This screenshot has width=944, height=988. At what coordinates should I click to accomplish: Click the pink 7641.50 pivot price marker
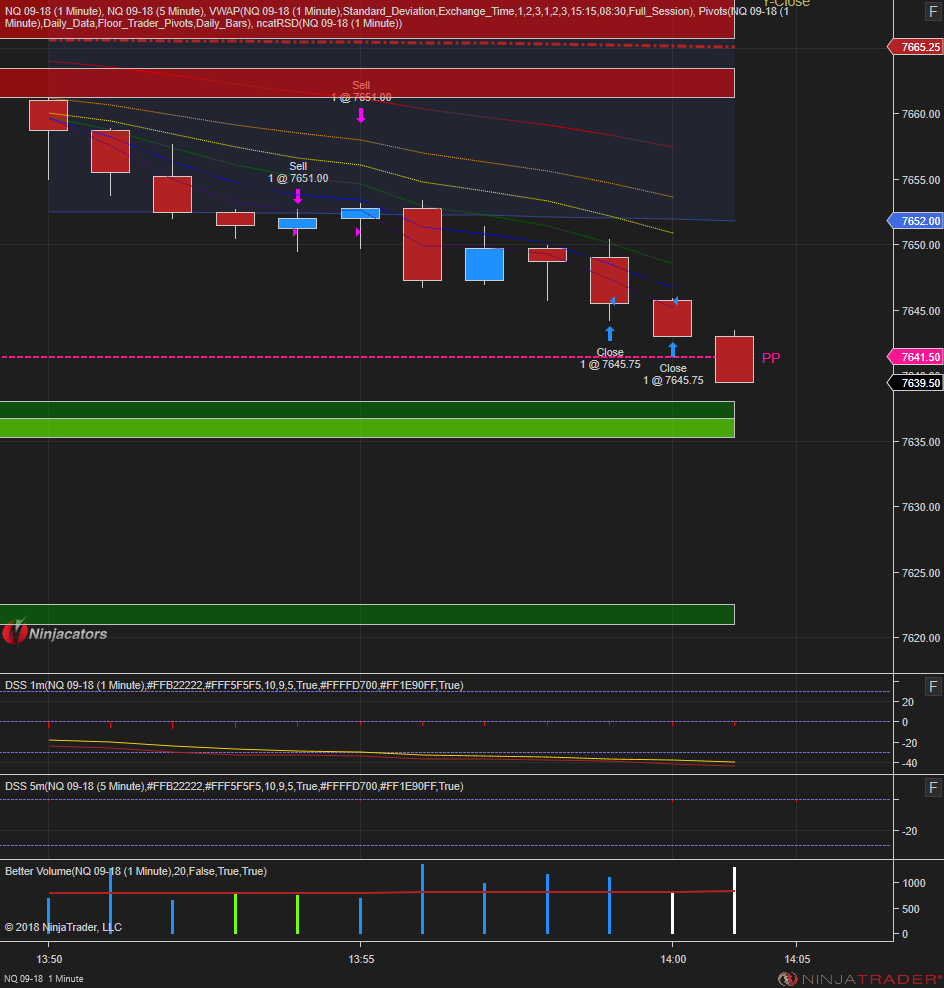(x=916, y=357)
